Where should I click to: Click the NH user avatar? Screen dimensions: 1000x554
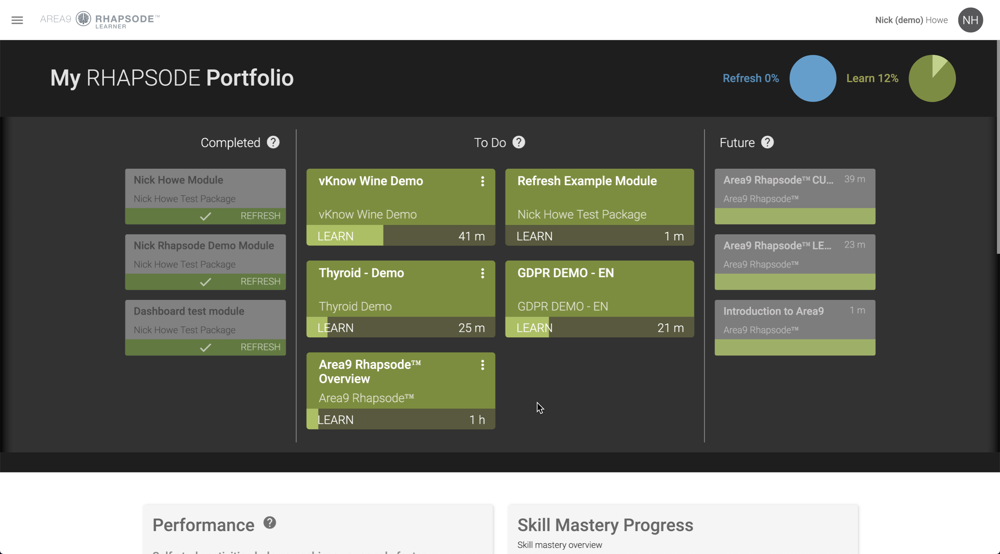[970, 20]
